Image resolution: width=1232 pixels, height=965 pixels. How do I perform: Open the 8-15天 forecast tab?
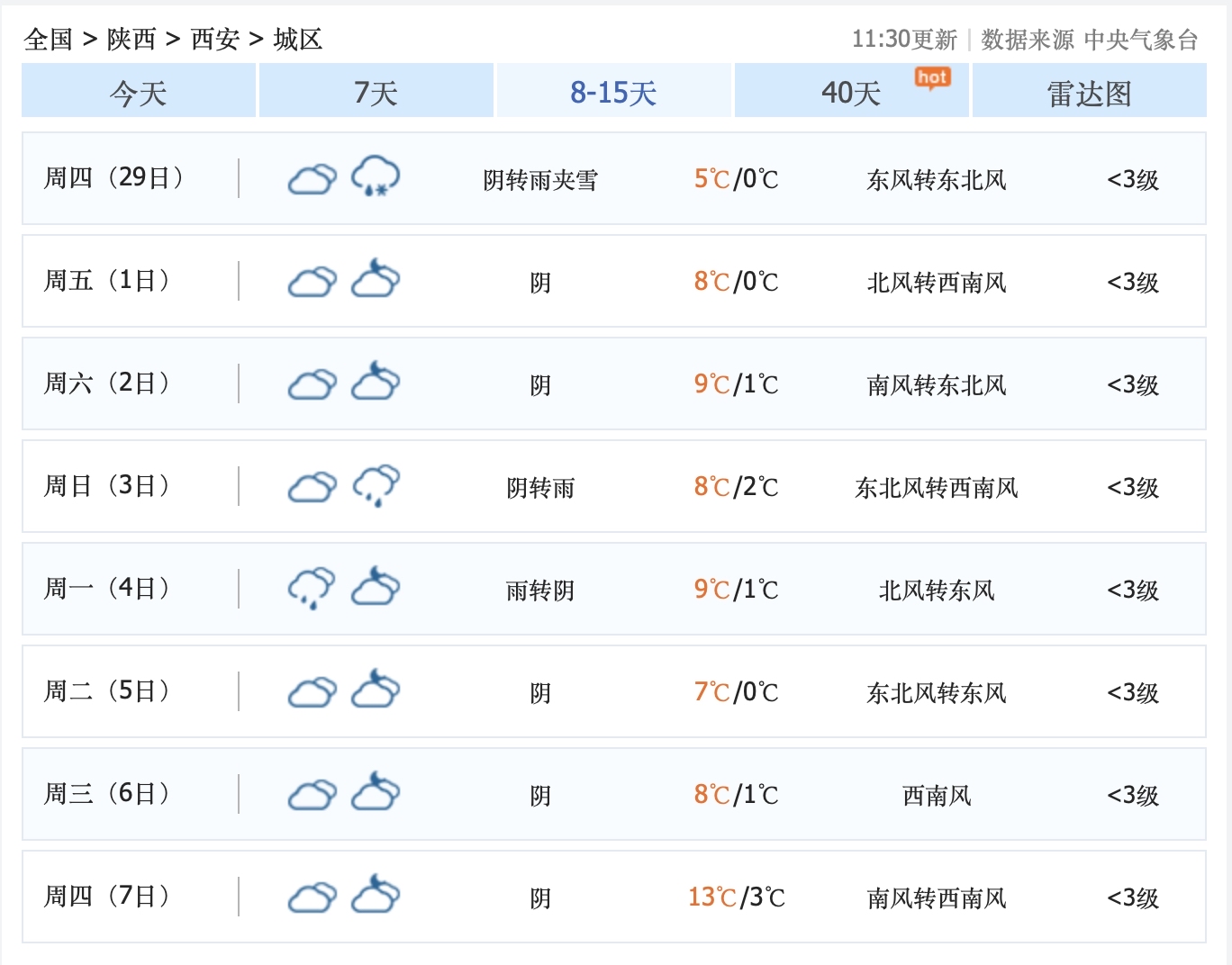pos(612,92)
